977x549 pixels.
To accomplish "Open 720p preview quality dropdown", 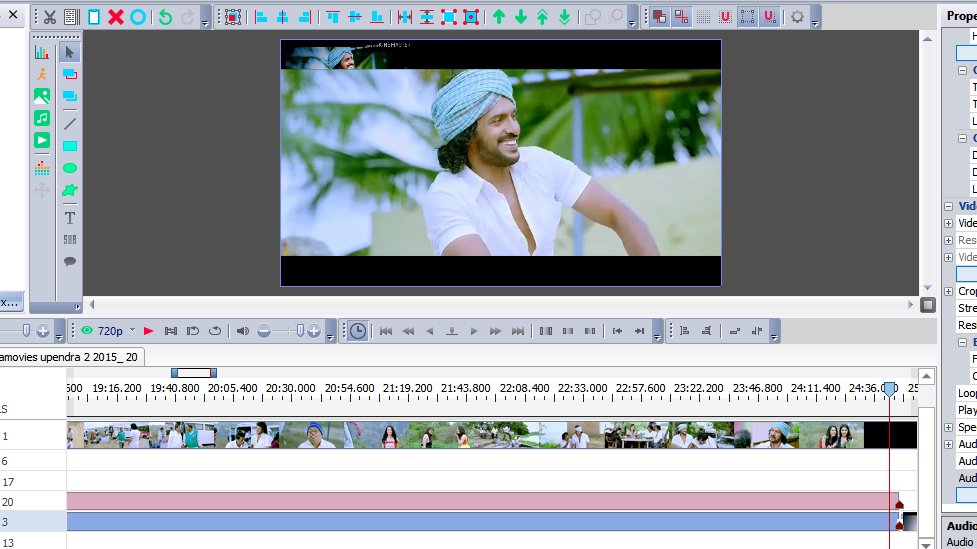I will (132, 330).
